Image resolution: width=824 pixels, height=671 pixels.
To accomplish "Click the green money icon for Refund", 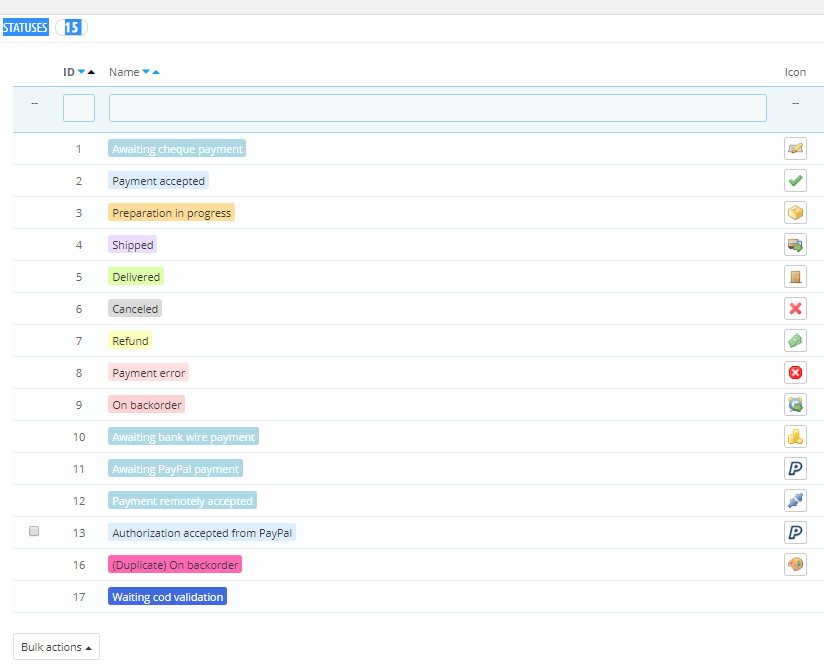I will tap(795, 340).
